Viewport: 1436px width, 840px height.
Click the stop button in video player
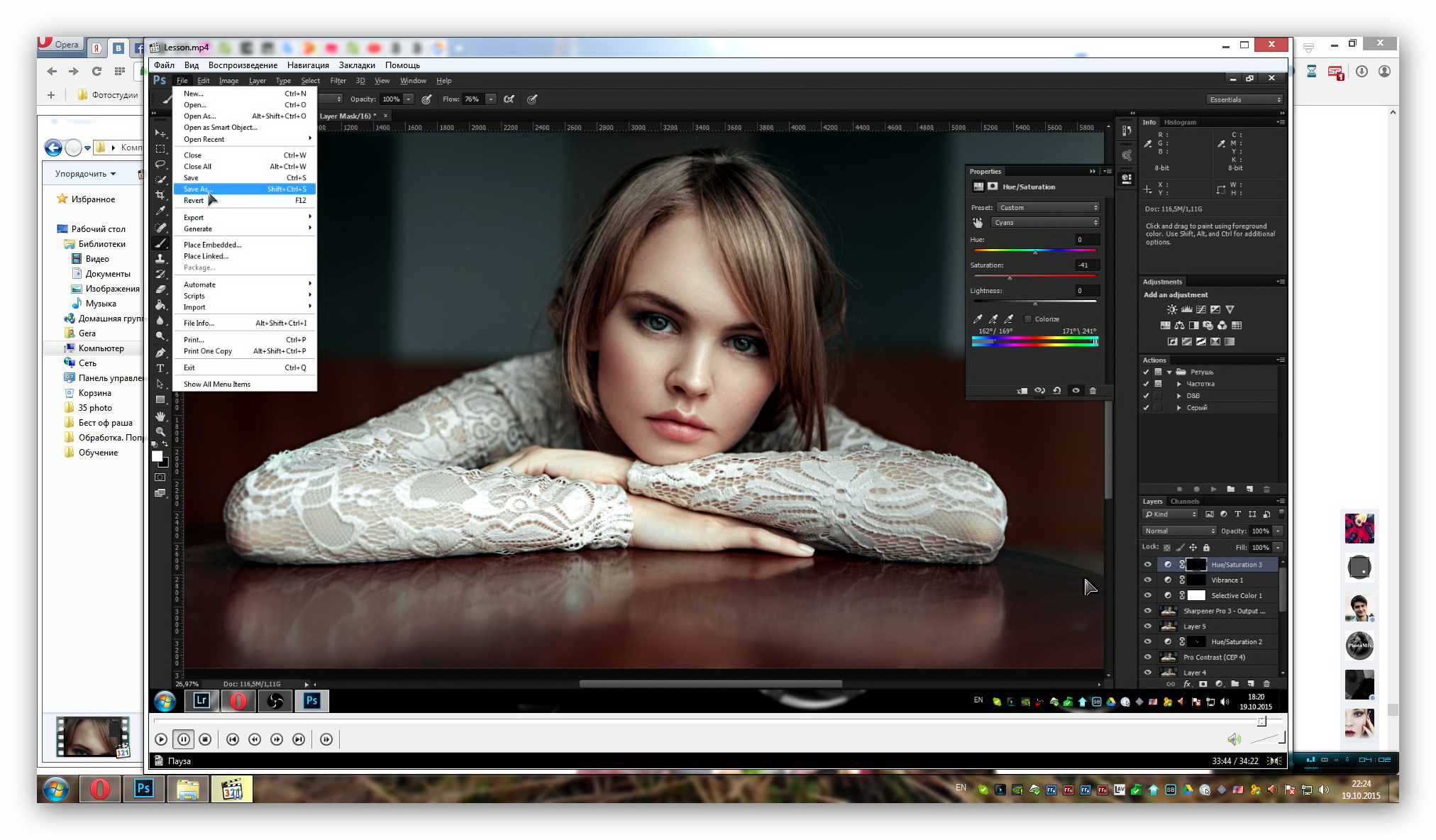(x=205, y=739)
